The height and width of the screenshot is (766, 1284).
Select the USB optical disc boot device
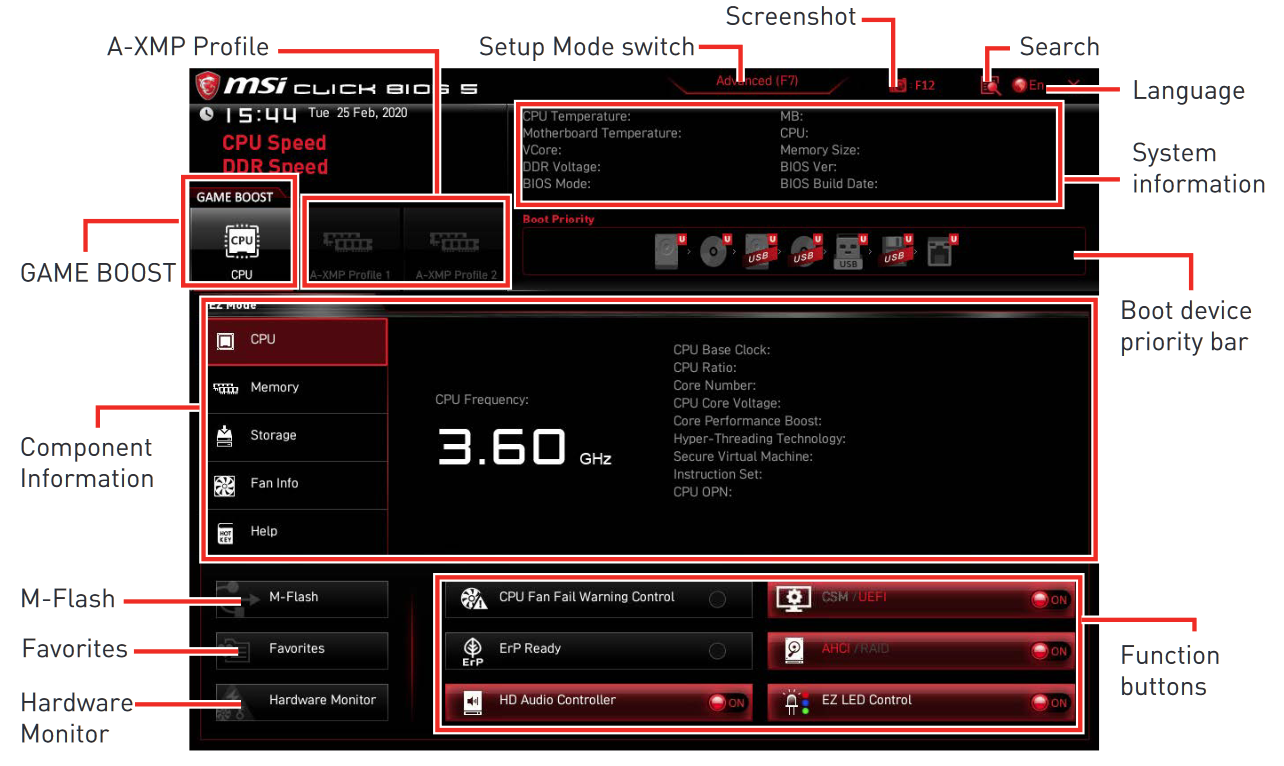pos(805,250)
